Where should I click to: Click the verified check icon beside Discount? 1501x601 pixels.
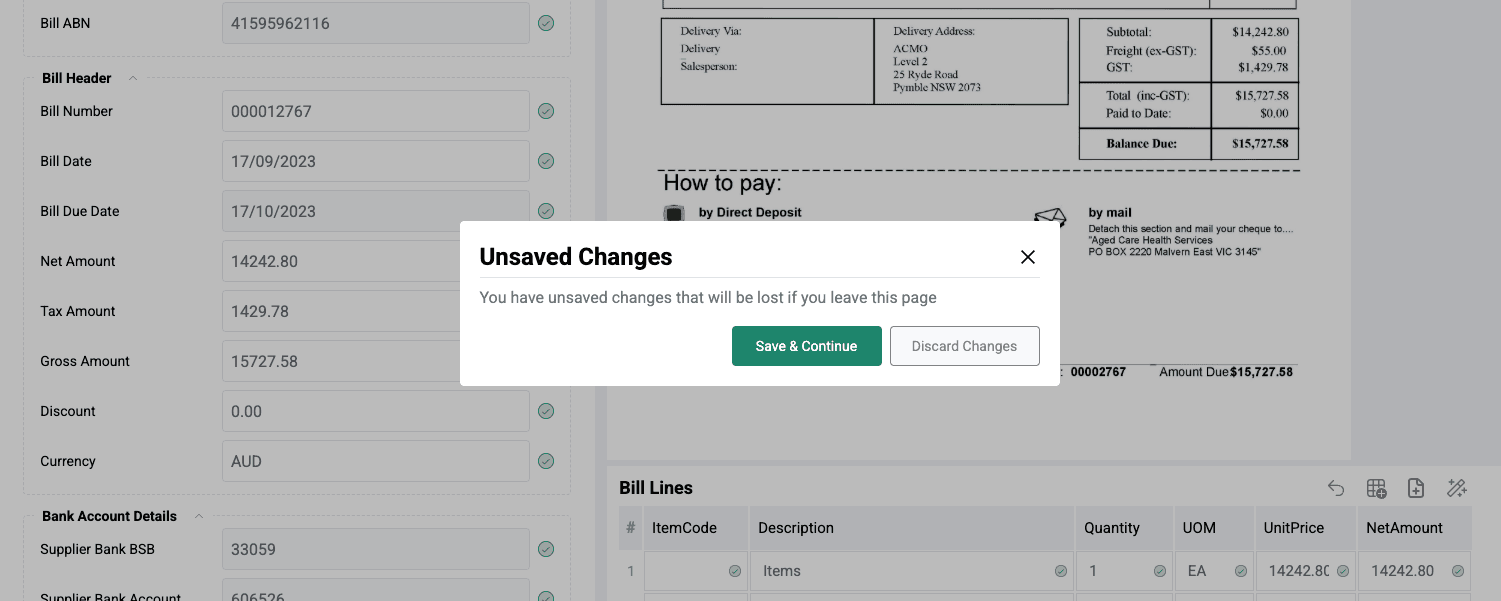pyautogui.click(x=546, y=411)
